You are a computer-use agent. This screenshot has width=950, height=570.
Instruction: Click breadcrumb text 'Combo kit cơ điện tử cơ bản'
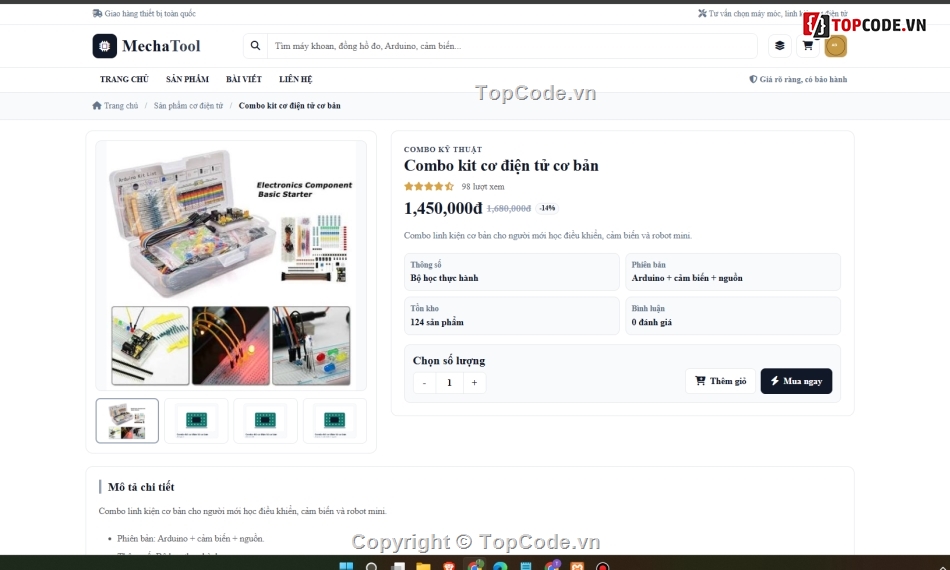(290, 105)
